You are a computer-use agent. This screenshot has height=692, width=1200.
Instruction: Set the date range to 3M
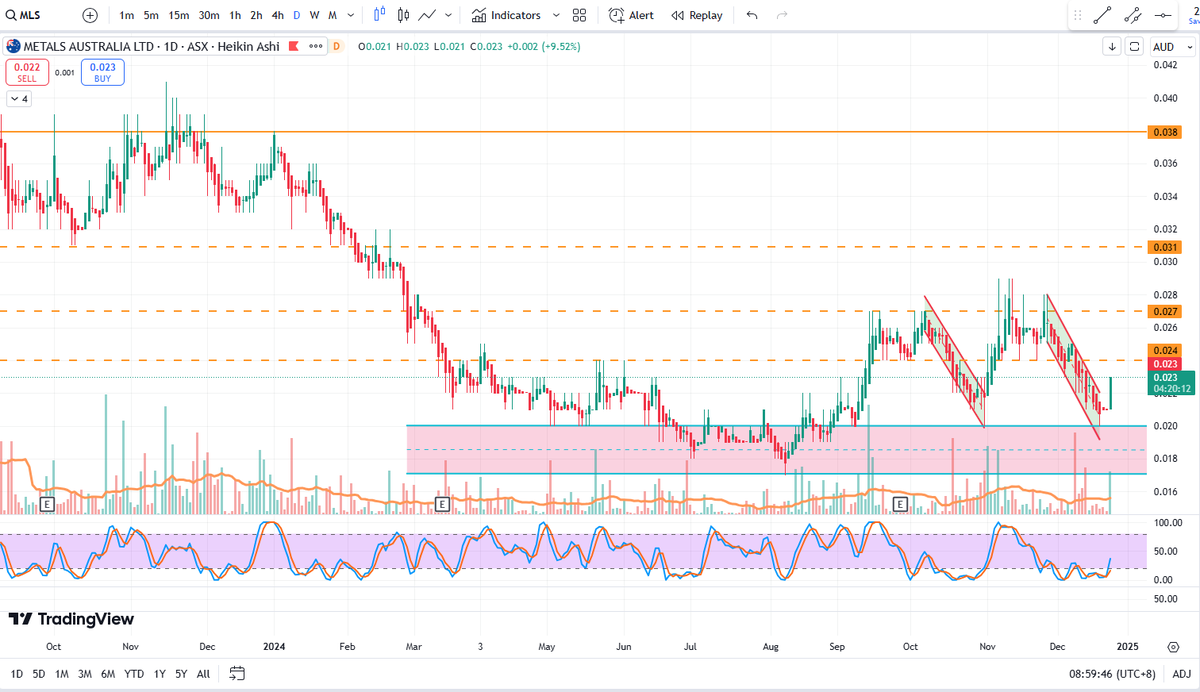click(86, 673)
